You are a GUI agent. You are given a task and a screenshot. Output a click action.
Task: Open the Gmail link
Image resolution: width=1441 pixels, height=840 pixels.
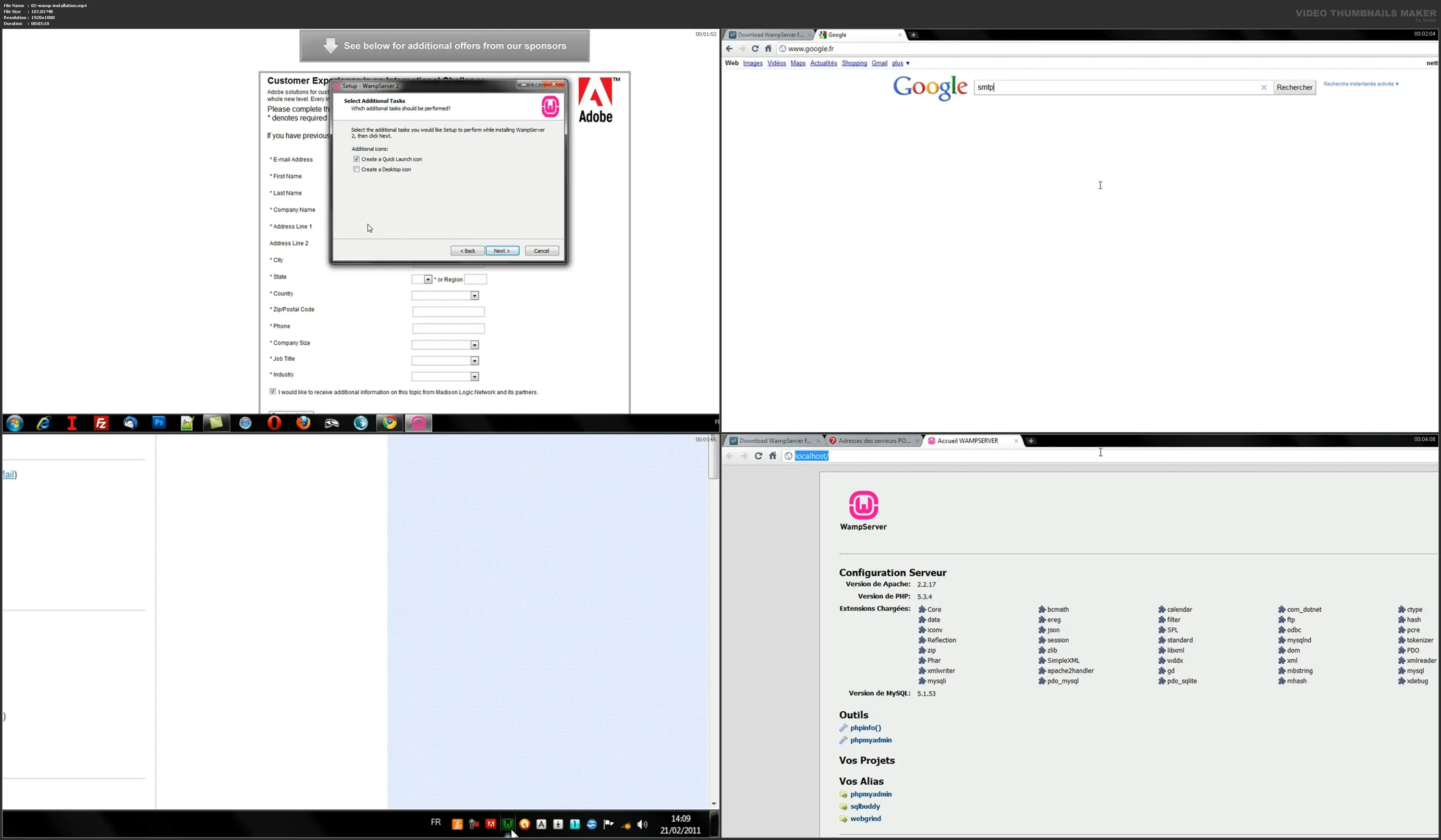879,63
